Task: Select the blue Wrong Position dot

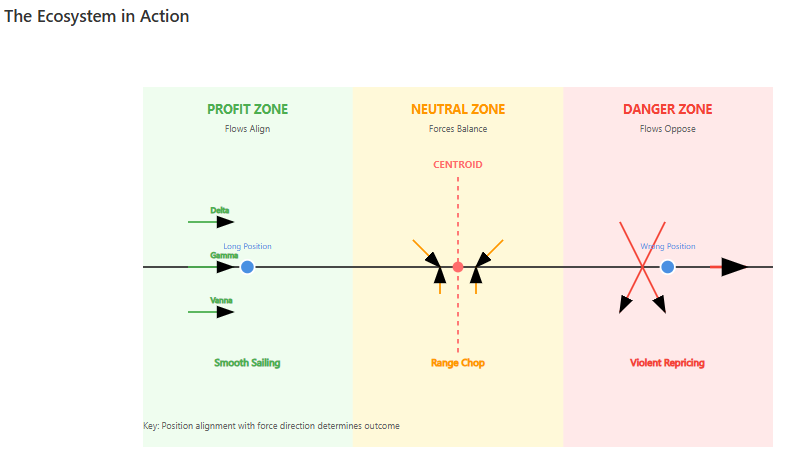Action: (668, 267)
